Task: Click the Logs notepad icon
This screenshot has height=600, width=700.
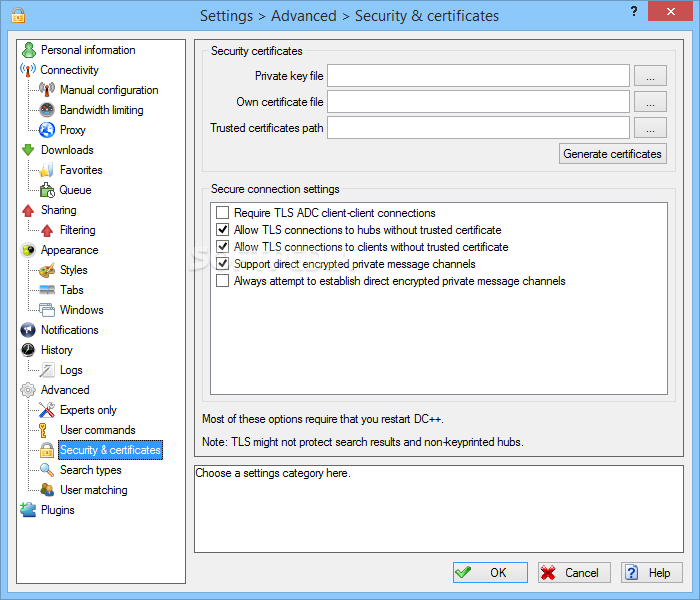Action: pyautogui.click(x=47, y=370)
